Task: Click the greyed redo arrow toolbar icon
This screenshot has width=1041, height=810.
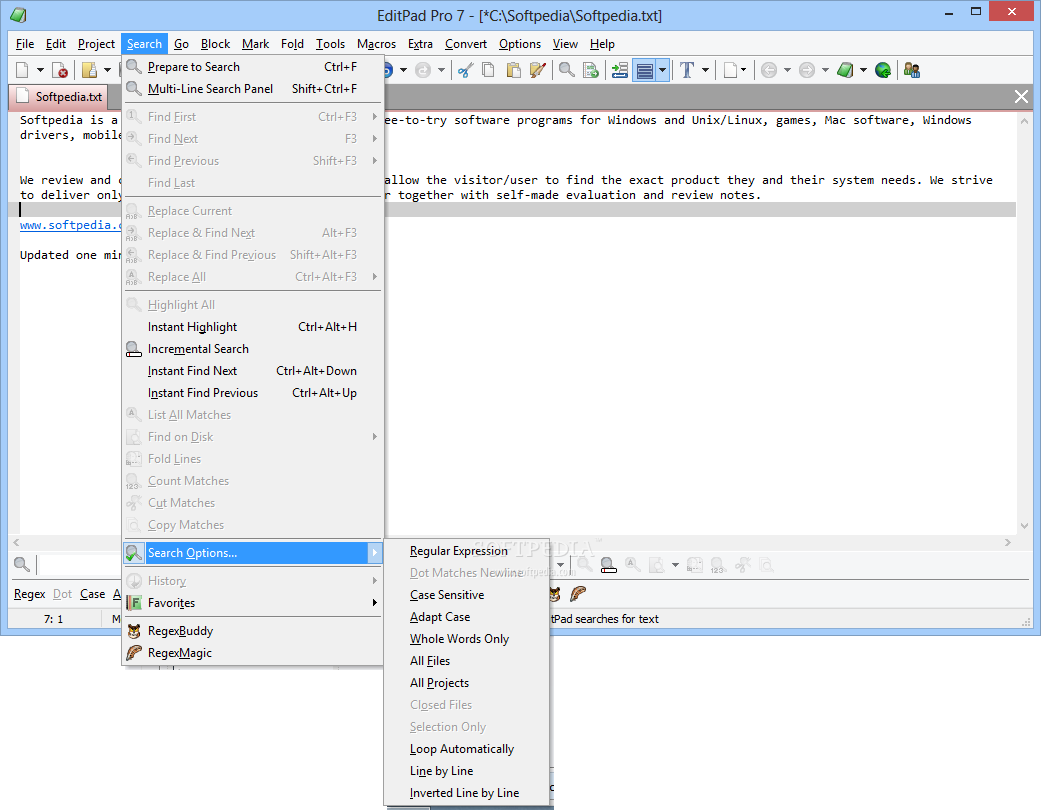Action: [423, 70]
